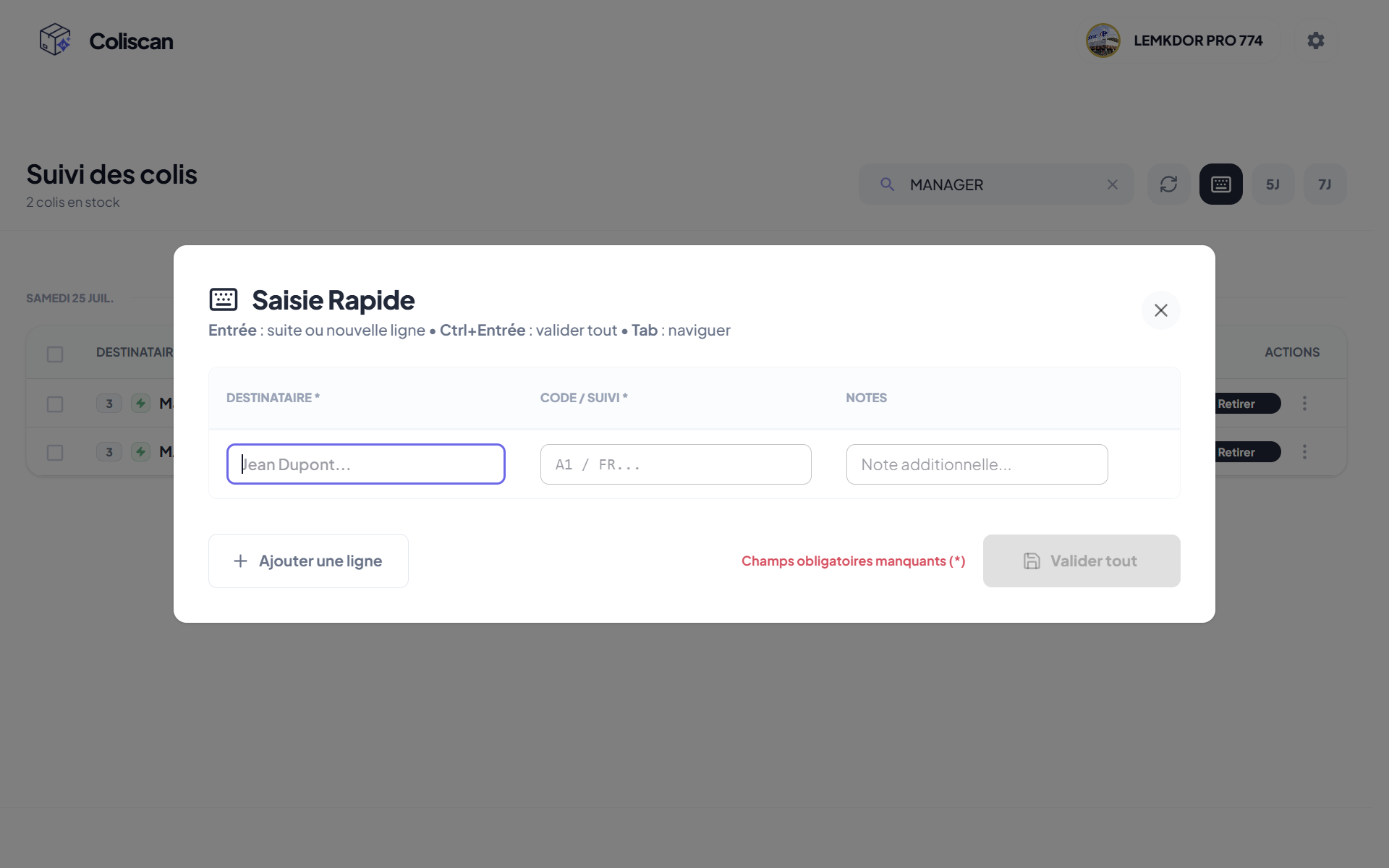The width and height of the screenshot is (1389, 868).
Task: Open the first row's three-dot actions menu
Action: point(1305,403)
